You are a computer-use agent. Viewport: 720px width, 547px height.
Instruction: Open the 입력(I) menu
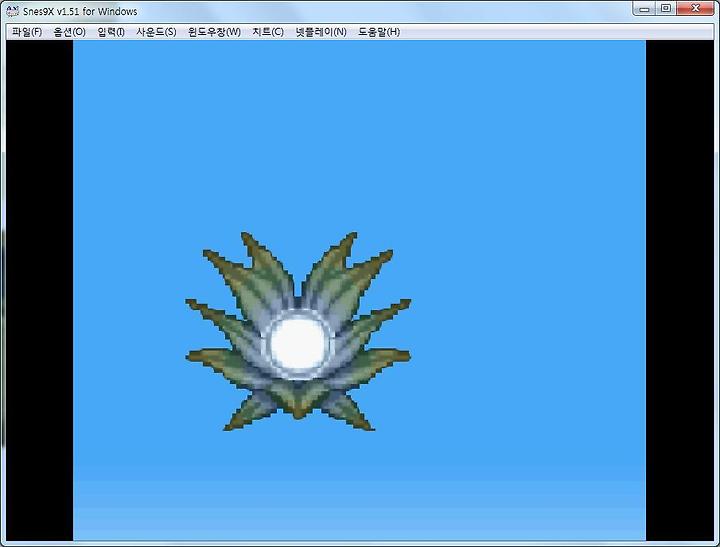pyautogui.click(x=111, y=32)
